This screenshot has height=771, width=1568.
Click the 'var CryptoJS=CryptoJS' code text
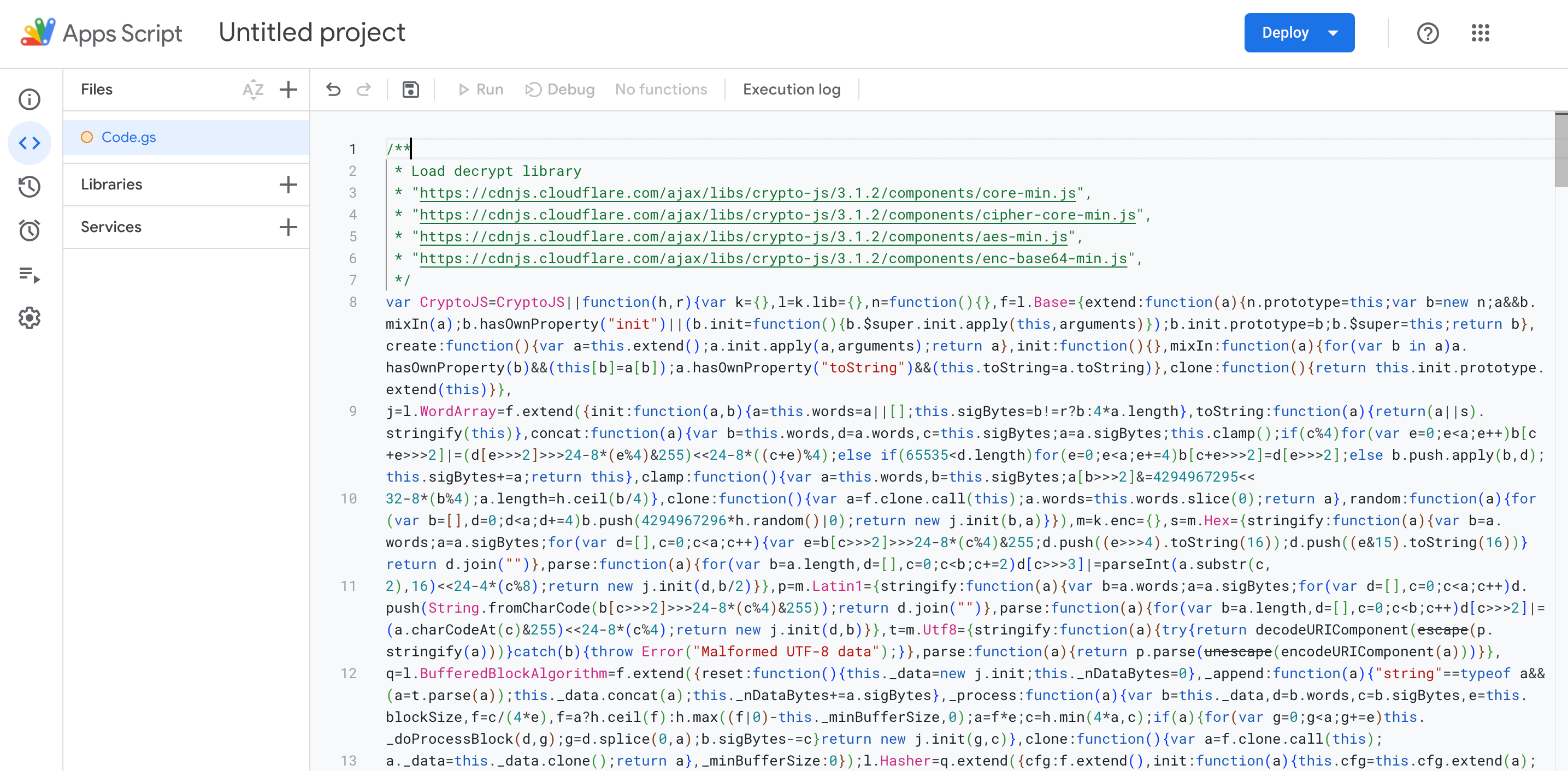click(475, 303)
